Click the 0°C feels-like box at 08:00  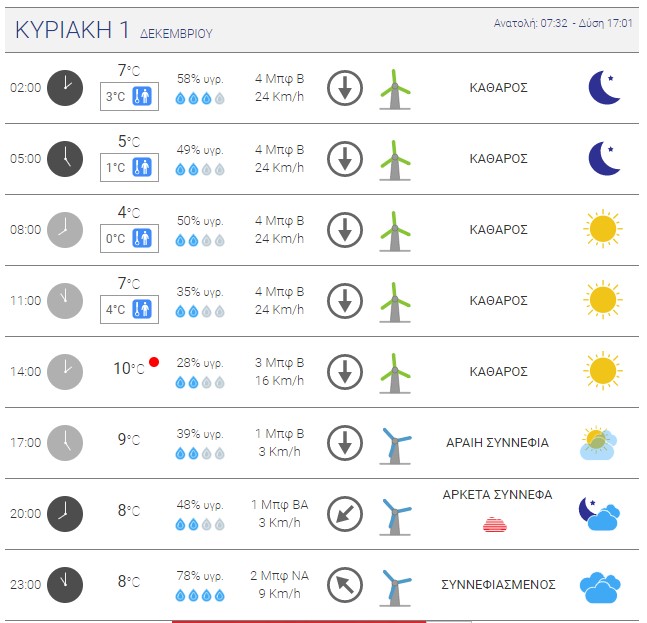(130, 239)
